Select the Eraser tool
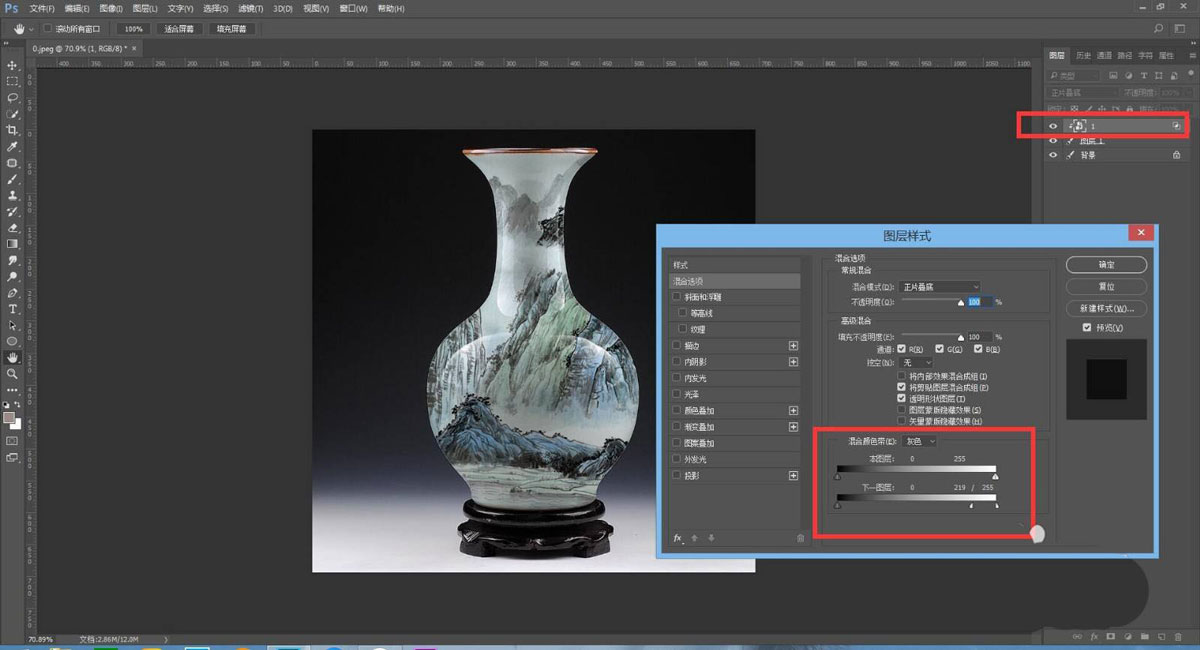 [13, 227]
